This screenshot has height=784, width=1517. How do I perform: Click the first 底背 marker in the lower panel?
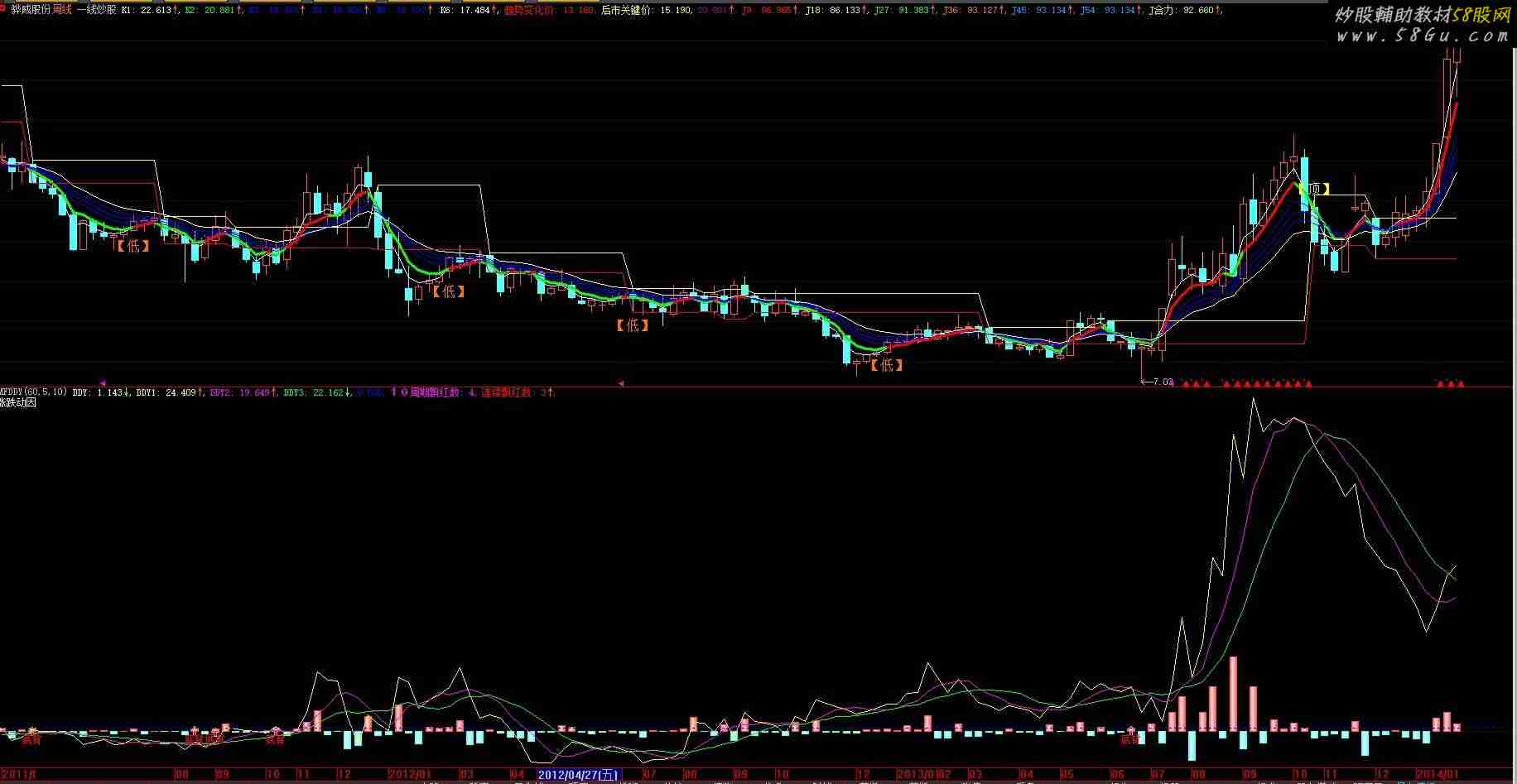31,739
